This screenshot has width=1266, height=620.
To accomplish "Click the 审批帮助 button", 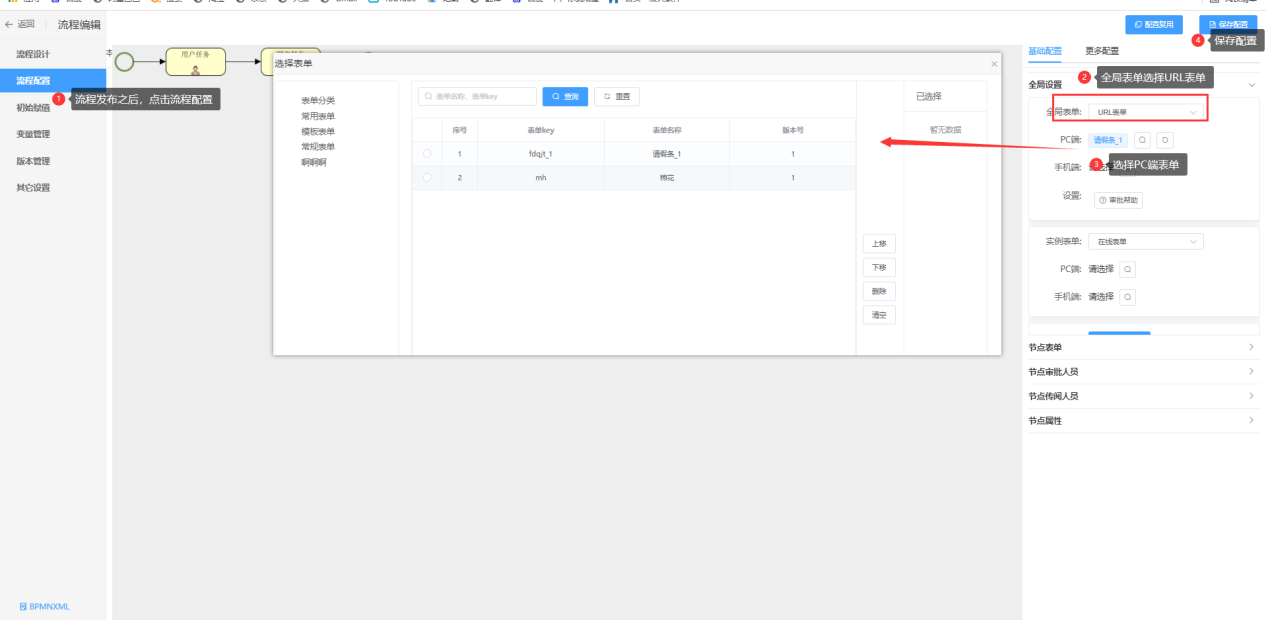I will point(1118,200).
